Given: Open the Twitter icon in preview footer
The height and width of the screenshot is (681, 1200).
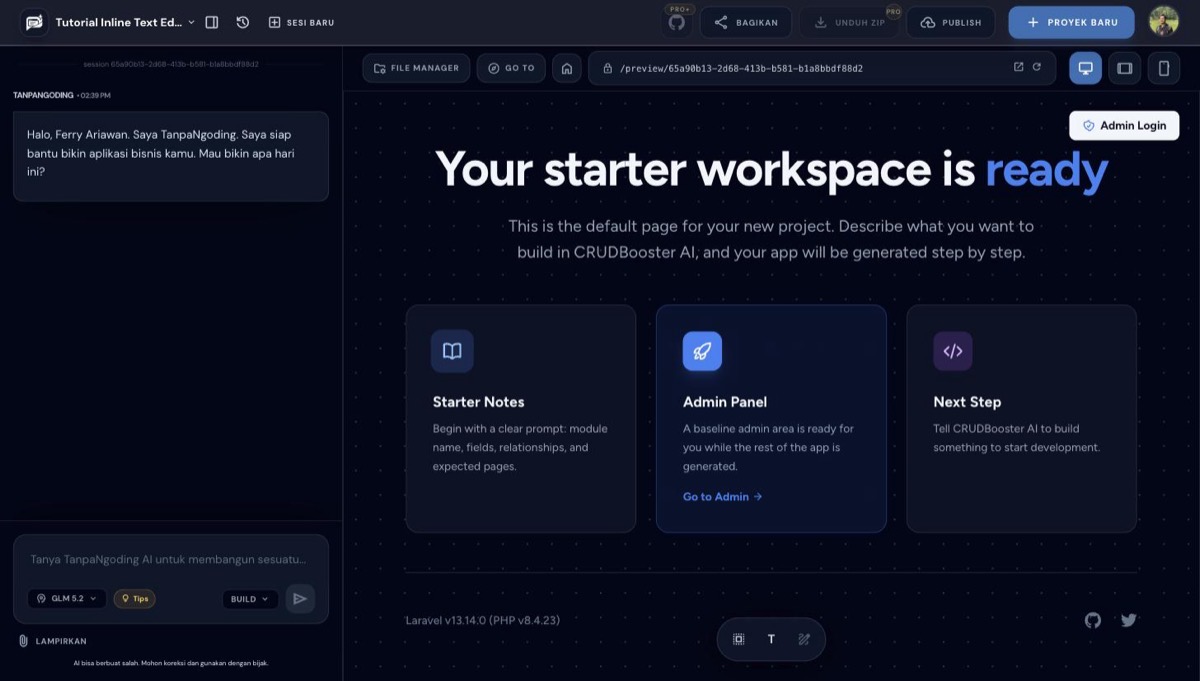Looking at the screenshot, I should tap(1129, 620).
